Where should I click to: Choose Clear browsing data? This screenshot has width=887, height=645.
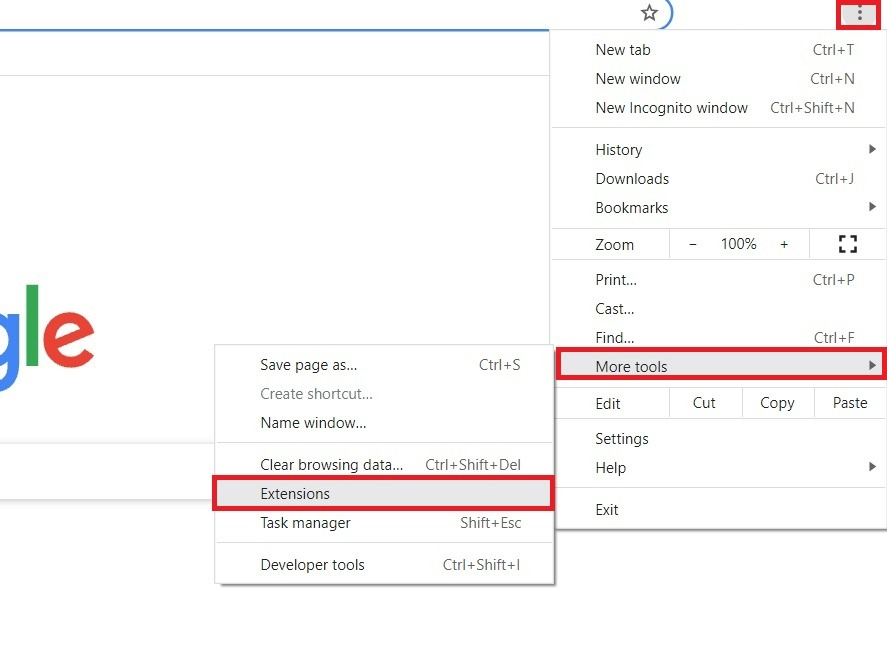[x=332, y=465]
